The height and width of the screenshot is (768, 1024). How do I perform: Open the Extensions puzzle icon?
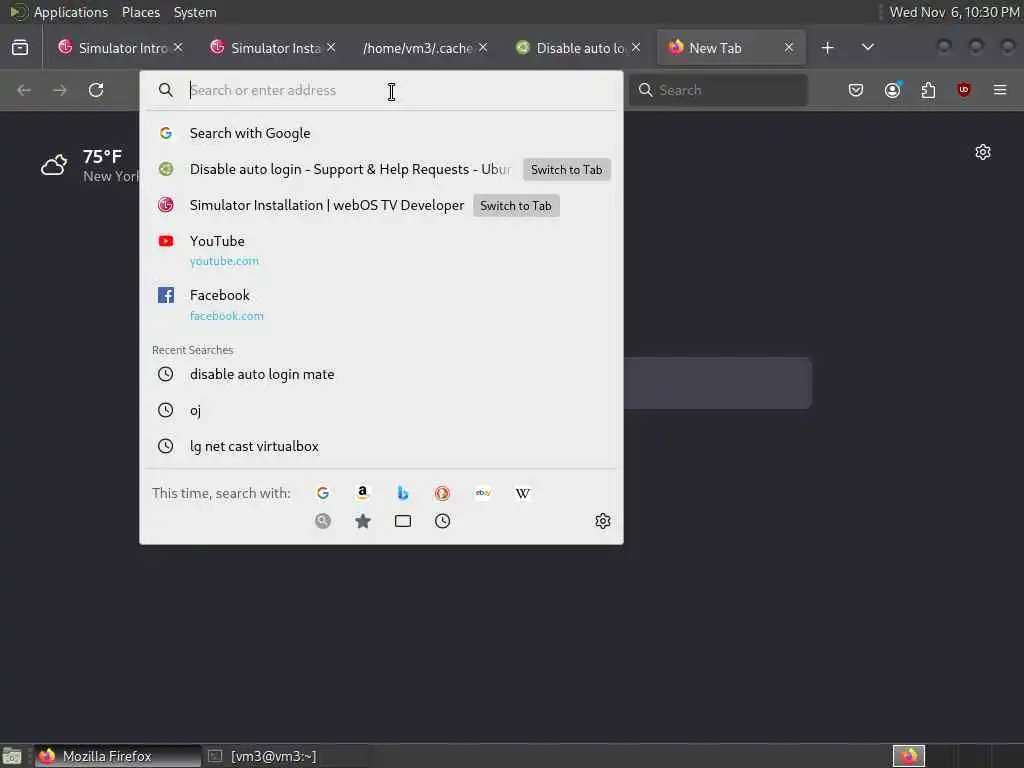[x=928, y=90]
